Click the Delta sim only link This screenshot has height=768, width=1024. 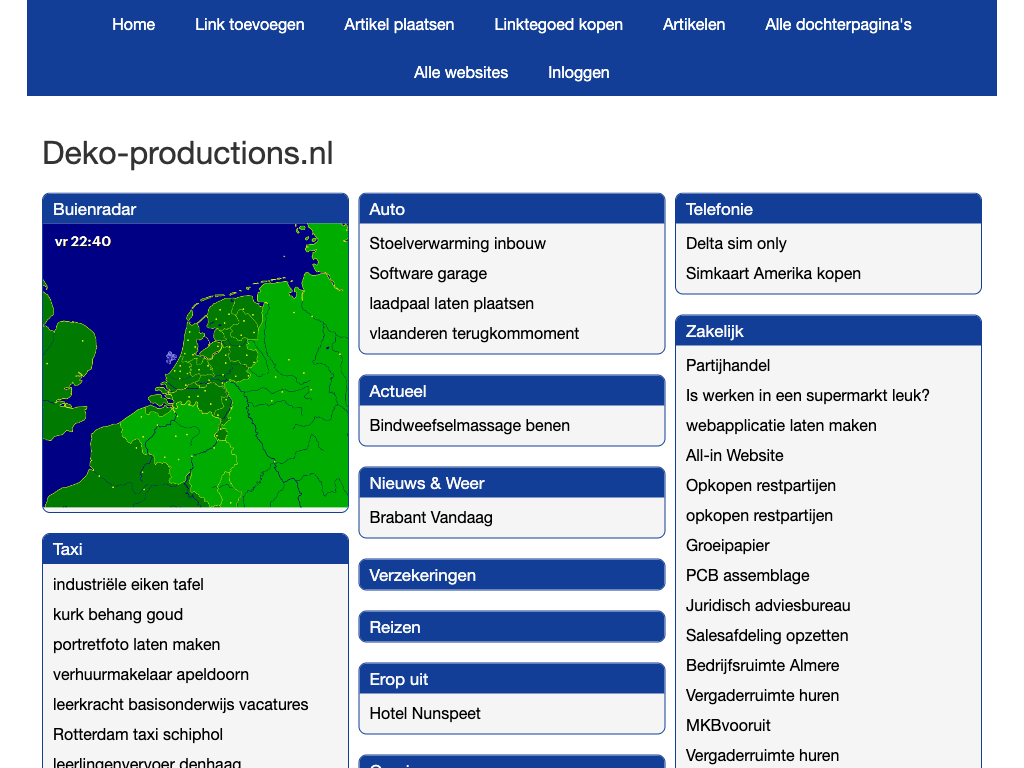[x=736, y=243]
